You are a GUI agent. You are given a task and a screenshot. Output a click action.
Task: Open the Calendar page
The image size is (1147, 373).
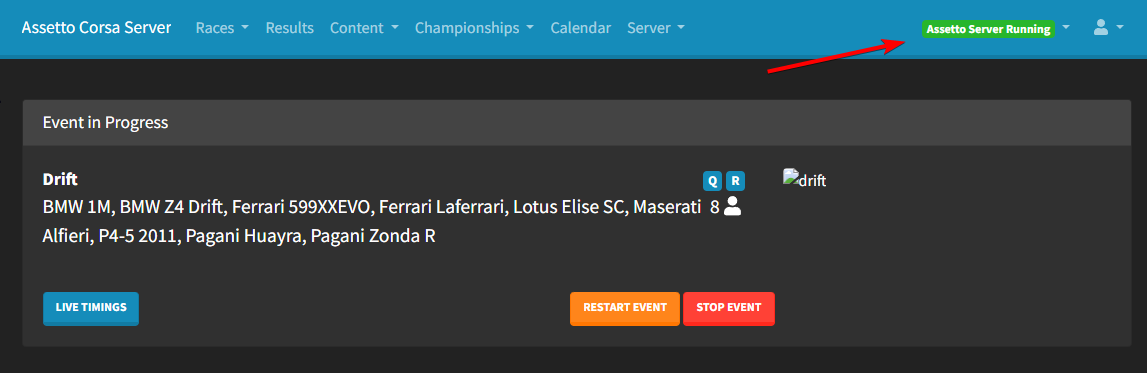[581, 28]
